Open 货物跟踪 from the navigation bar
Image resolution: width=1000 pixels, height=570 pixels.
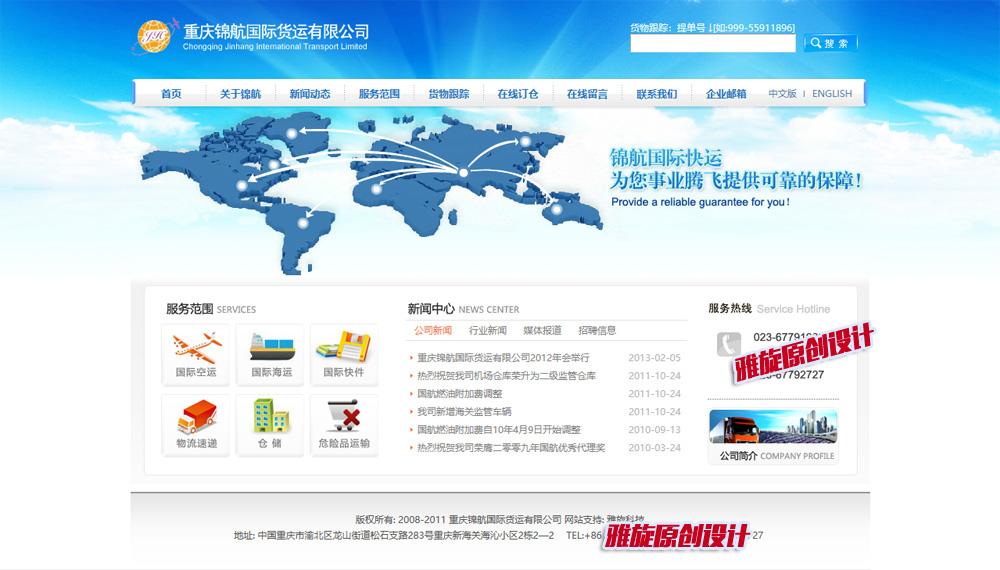coord(448,94)
